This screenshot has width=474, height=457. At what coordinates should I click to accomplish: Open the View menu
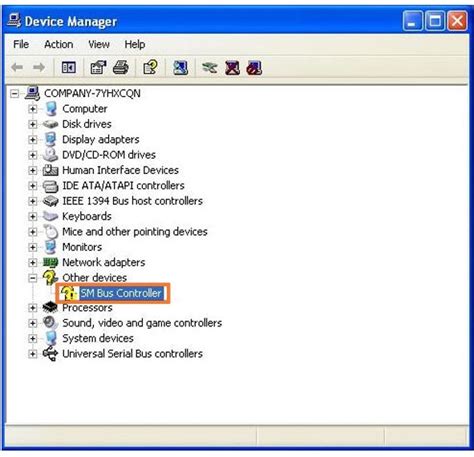[99, 44]
